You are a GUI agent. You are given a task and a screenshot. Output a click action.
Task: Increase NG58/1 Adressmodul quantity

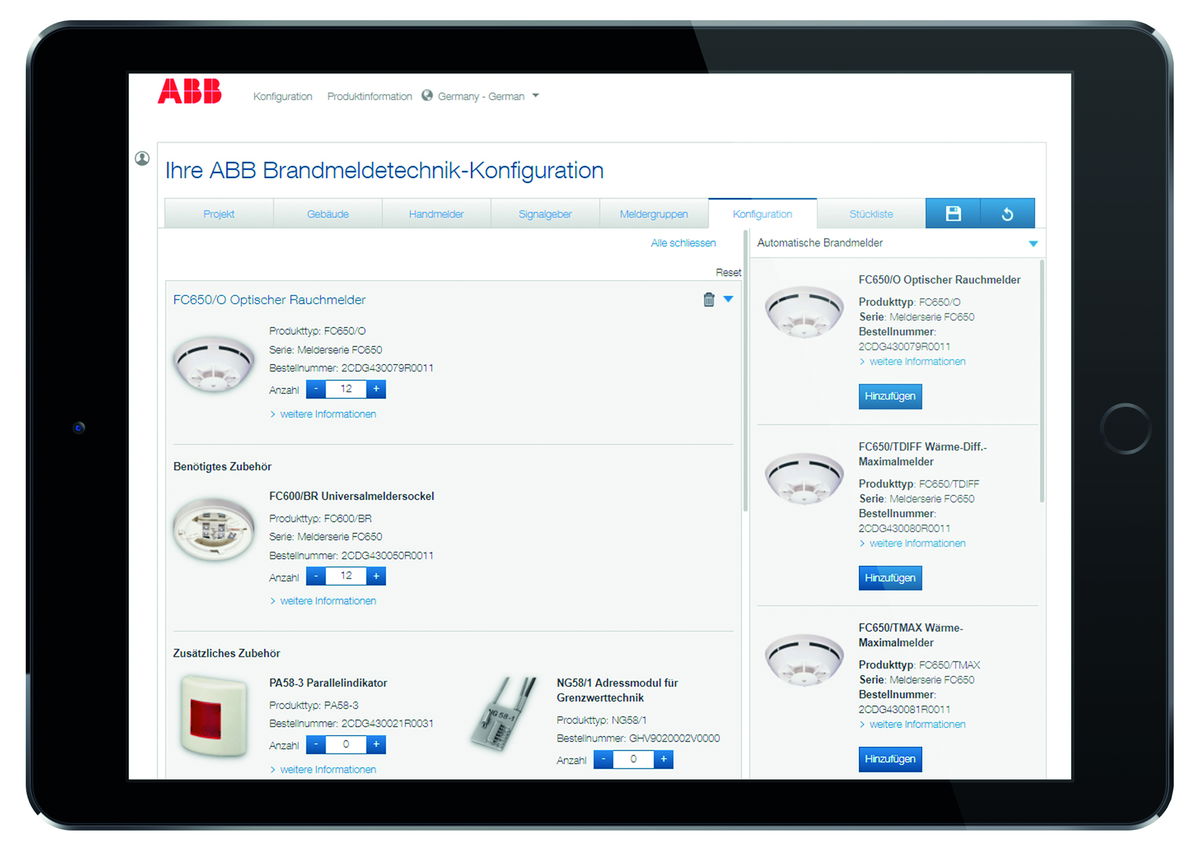click(x=663, y=759)
